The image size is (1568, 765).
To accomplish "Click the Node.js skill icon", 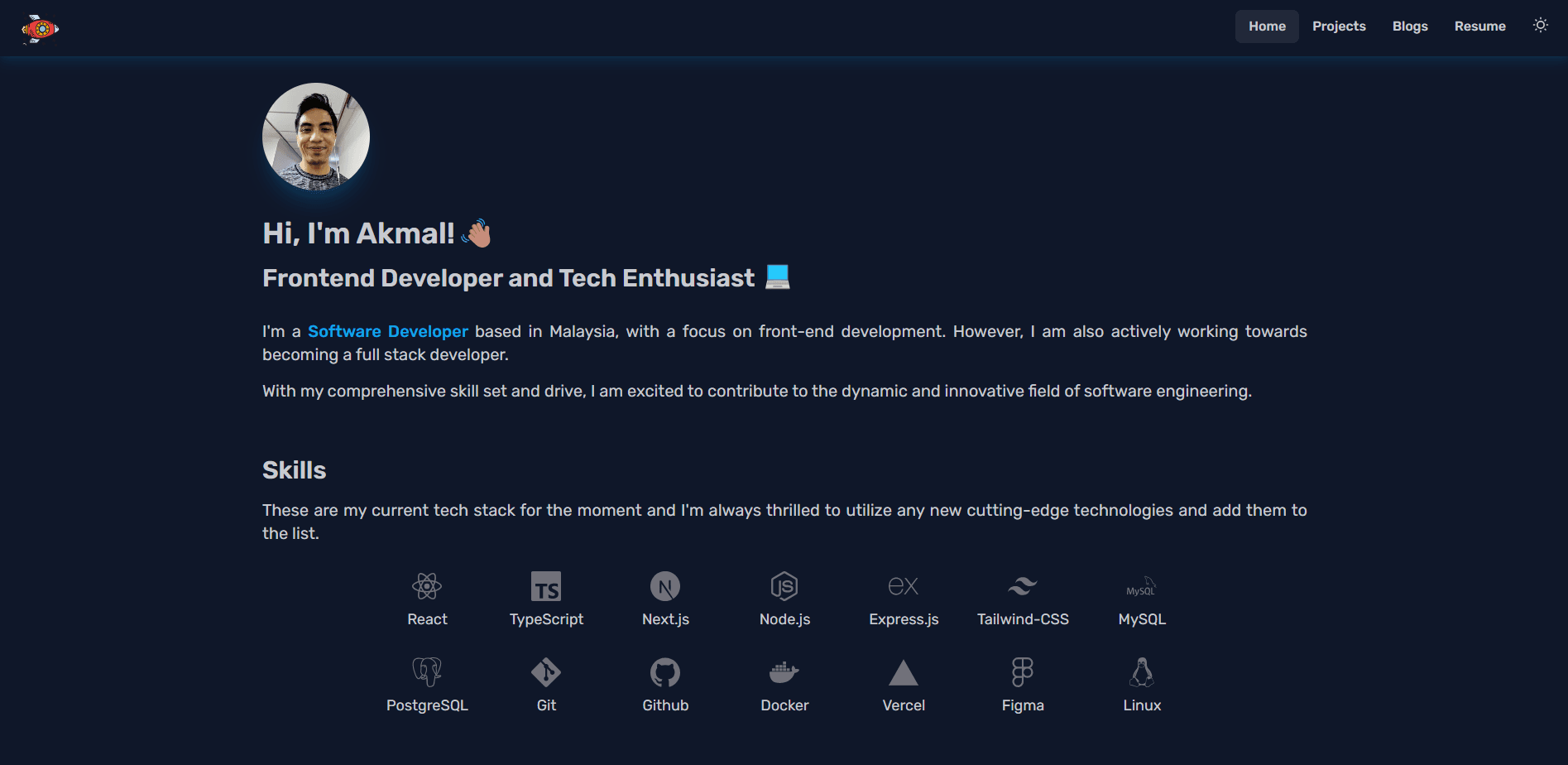I will pos(784,586).
